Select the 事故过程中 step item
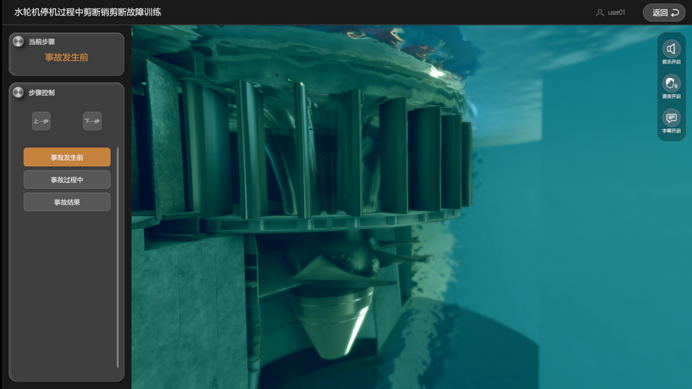 (67, 180)
